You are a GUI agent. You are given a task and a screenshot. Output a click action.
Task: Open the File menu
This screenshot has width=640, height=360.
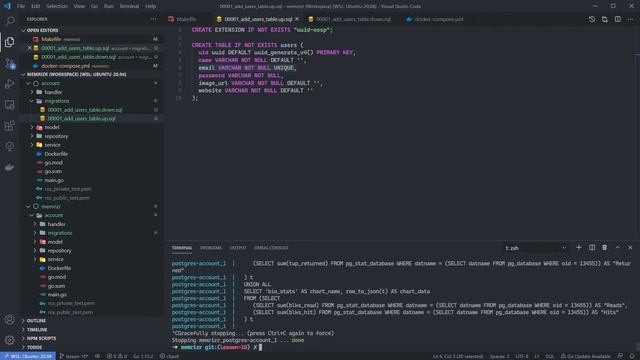[x=21, y=6]
